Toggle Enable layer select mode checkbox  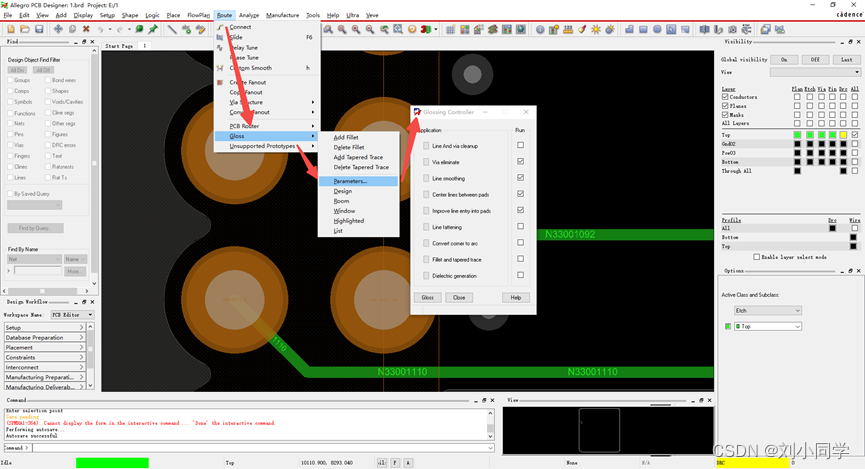click(757, 257)
